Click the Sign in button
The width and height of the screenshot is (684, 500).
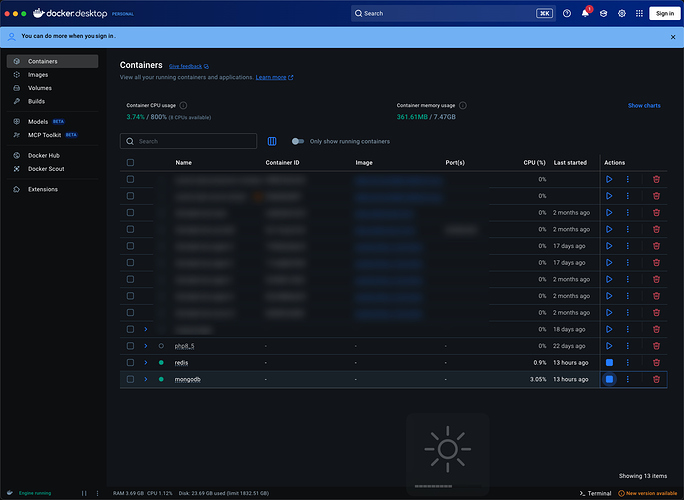pyautogui.click(x=664, y=14)
